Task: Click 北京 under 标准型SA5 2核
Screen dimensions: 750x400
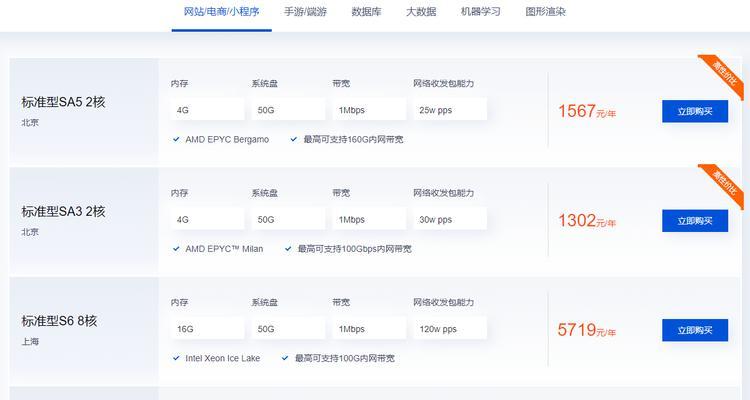Action: coord(30,122)
